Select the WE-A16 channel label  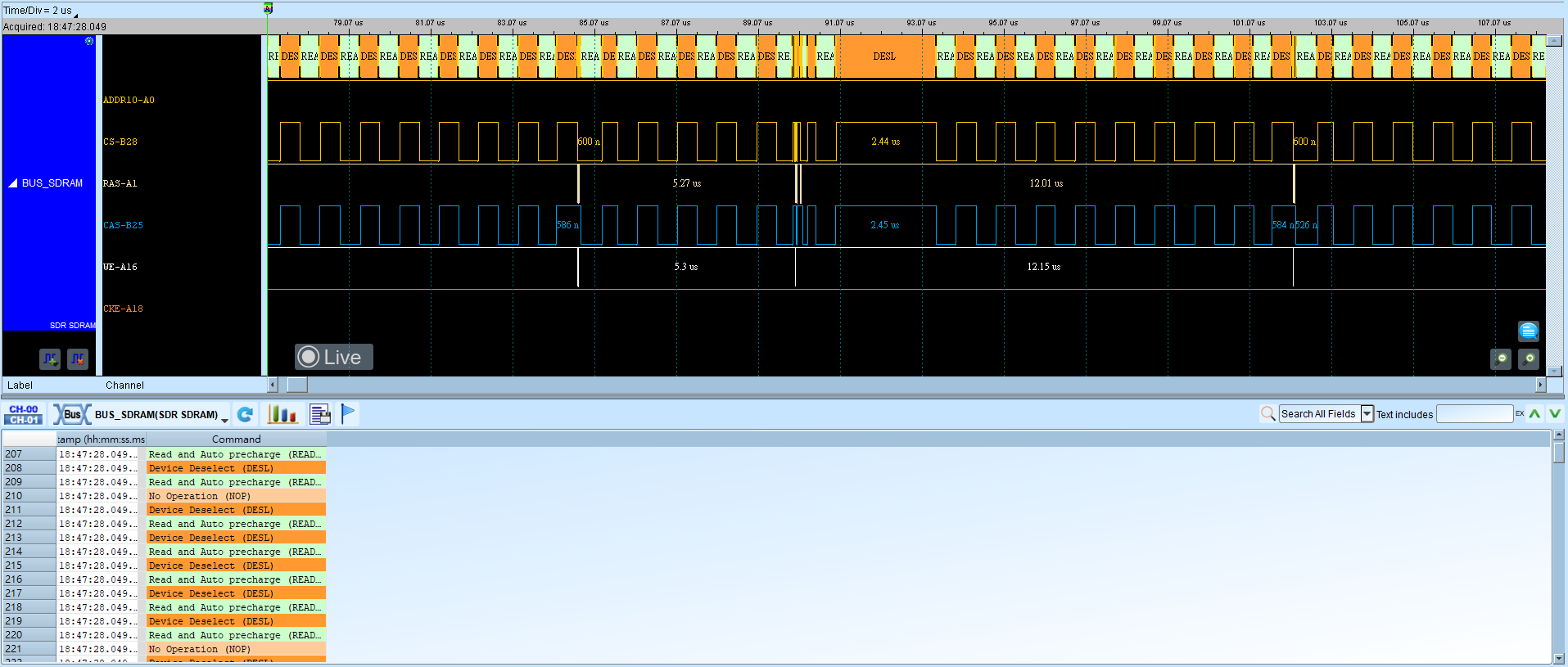[x=120, y=267]
